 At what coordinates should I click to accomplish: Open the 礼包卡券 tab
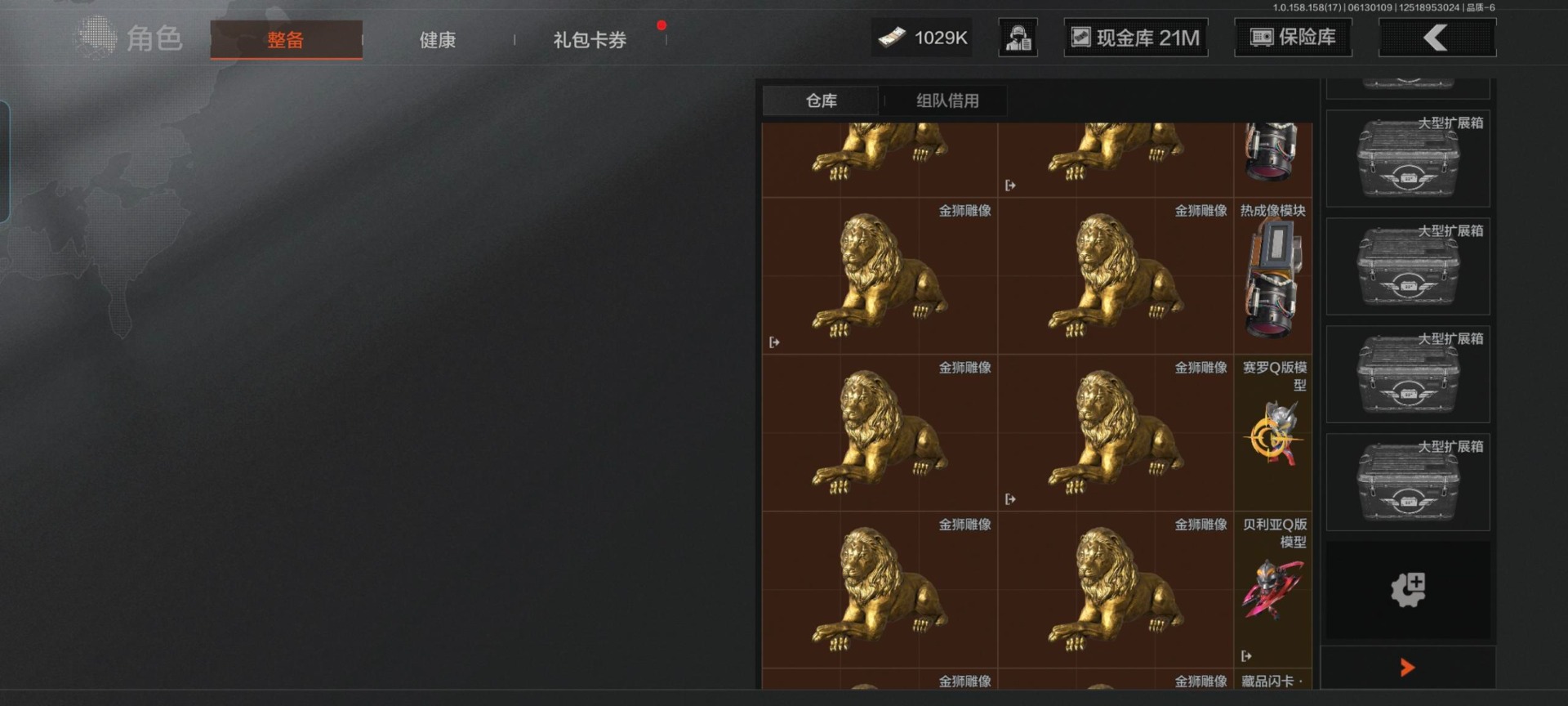pos(590,39)
